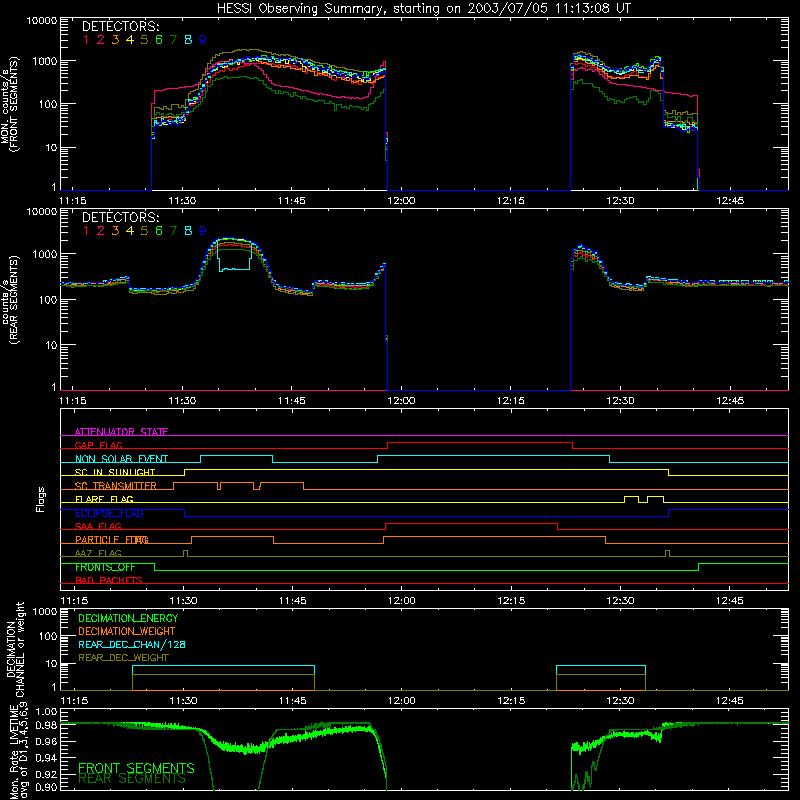800x800 pixels.
Task: Click green detector number 6 in the front segments legend
Action: click(x=159, y=40)
